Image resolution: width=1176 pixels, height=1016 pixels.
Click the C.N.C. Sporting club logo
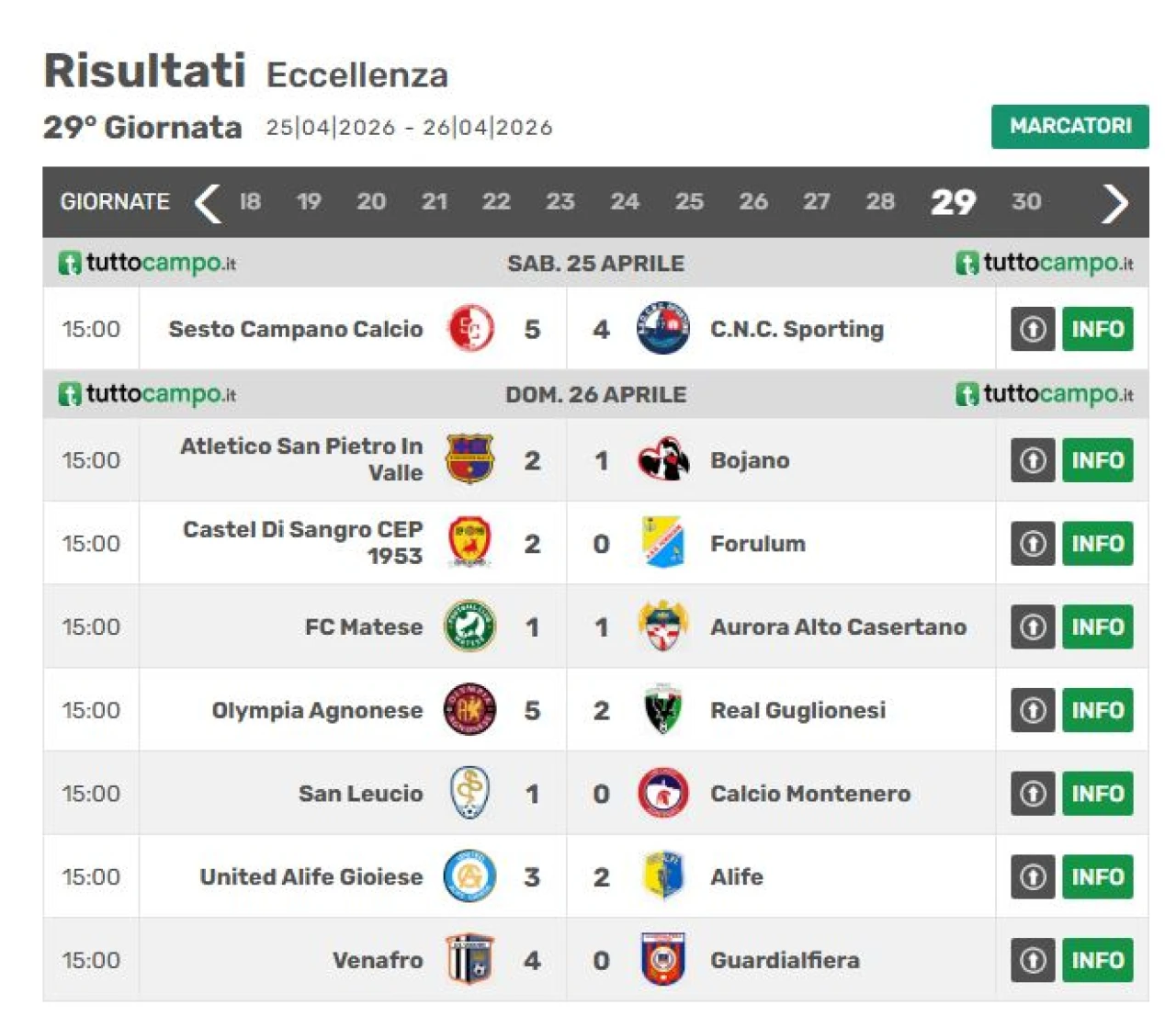click(x=662, y=329)
